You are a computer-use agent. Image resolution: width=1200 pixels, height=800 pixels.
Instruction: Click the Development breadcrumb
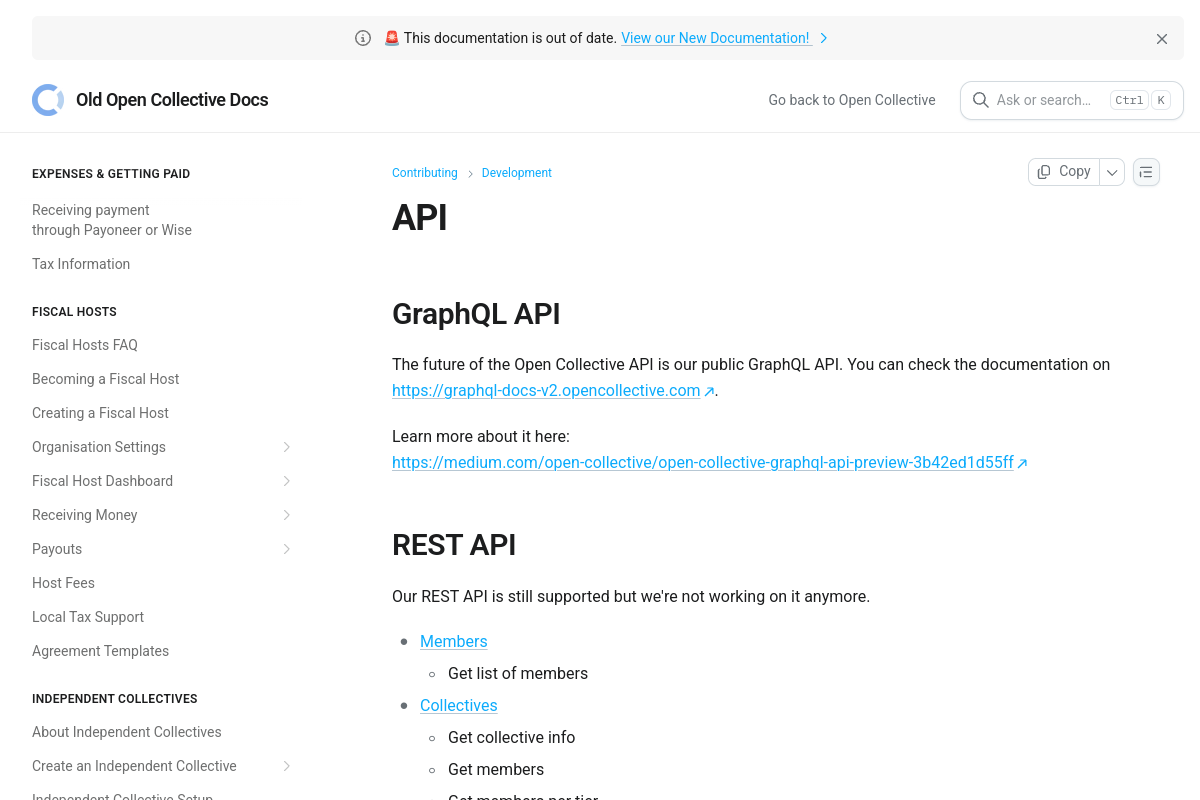pos(517,173)
